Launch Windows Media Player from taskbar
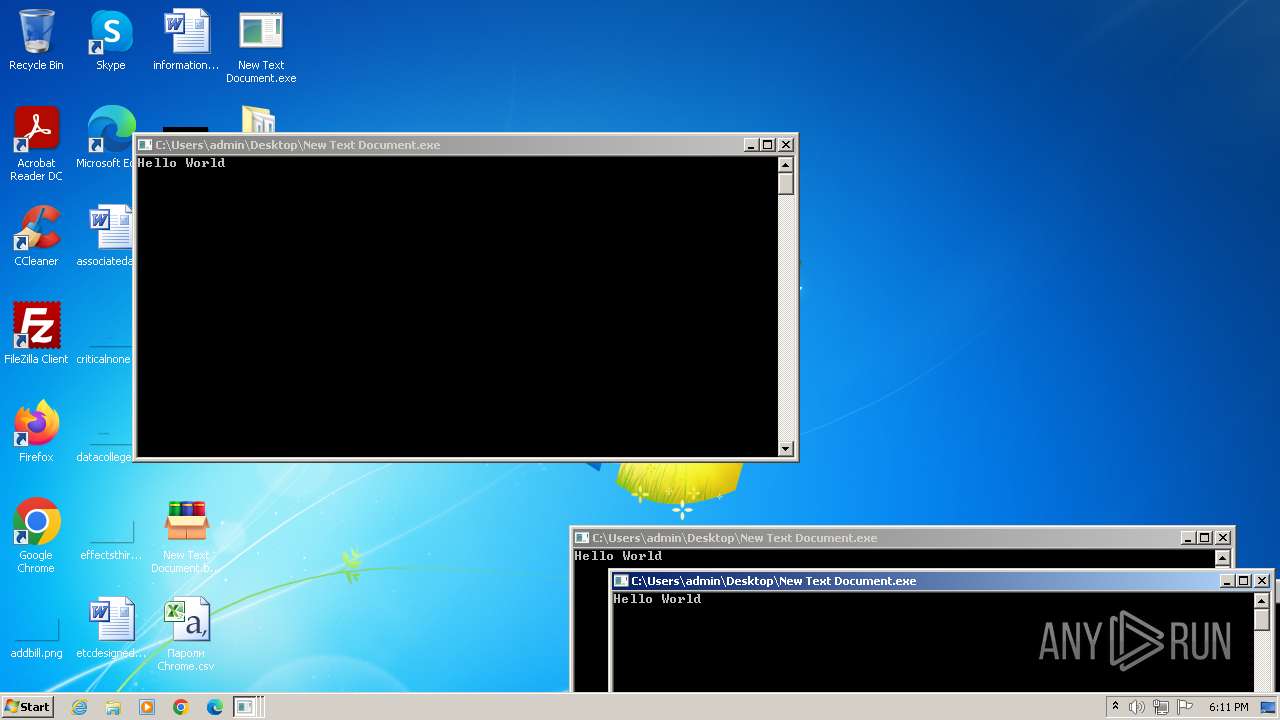The height and width of the screenshot is (720, 1280). tap(147, 707)
